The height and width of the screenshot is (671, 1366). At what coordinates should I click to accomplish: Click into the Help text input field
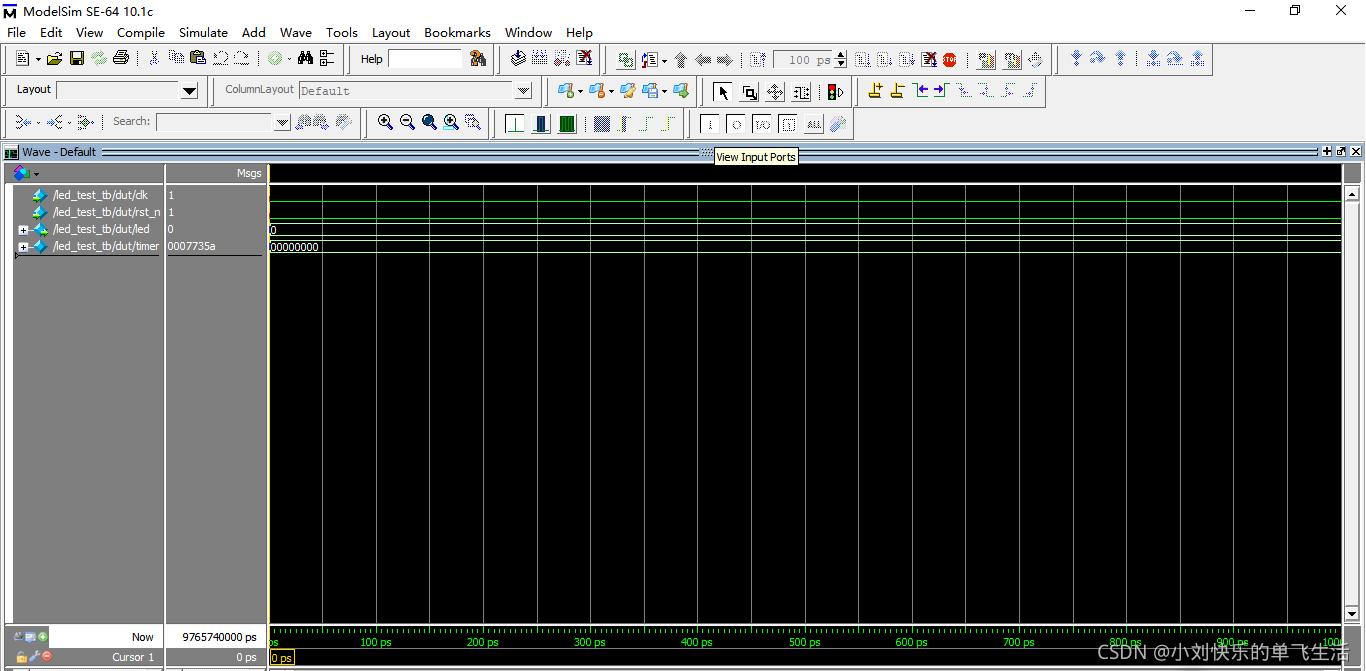[425, 59]
